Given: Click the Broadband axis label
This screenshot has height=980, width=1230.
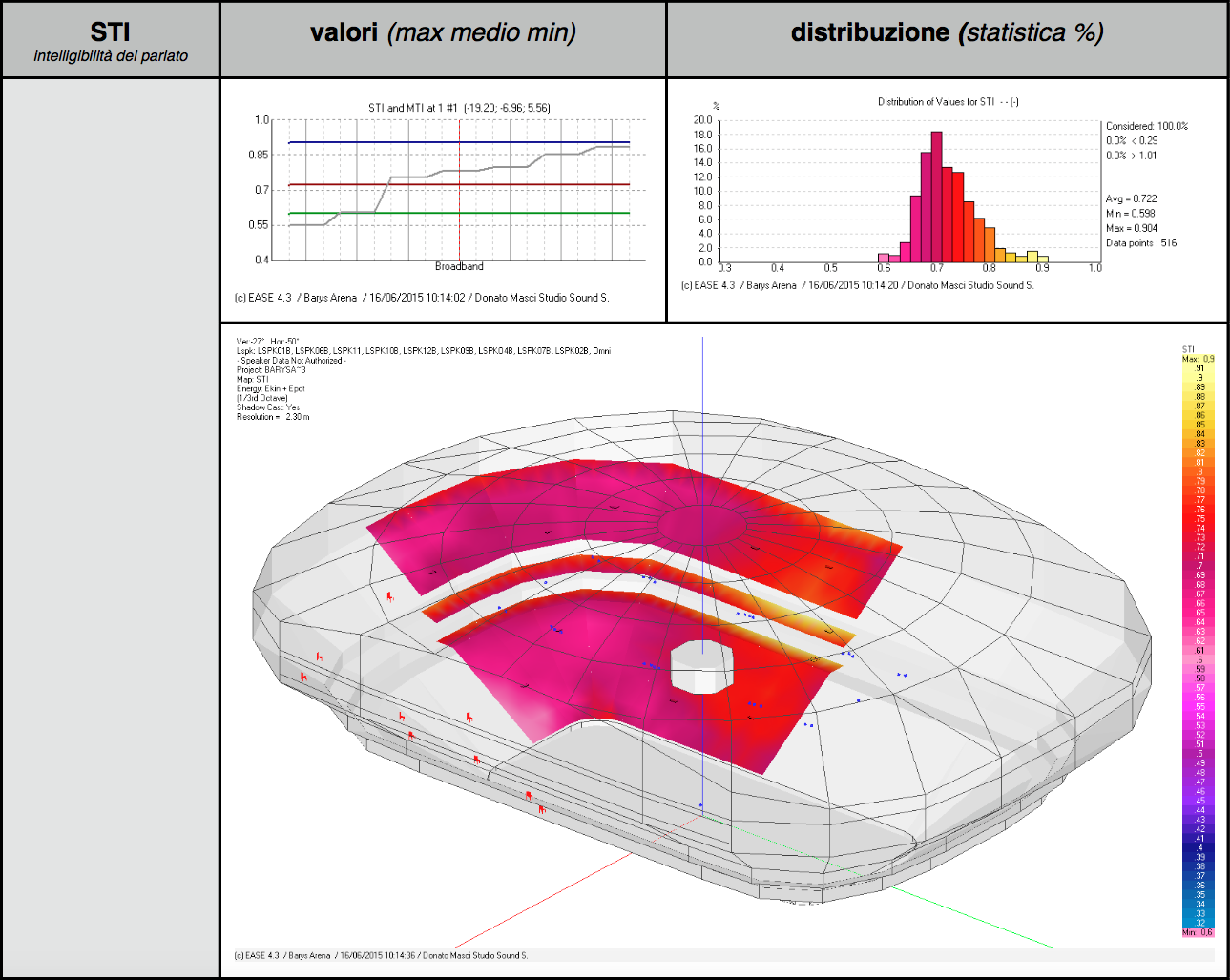Looking at the screenshot, I should [x=459, y=266].
